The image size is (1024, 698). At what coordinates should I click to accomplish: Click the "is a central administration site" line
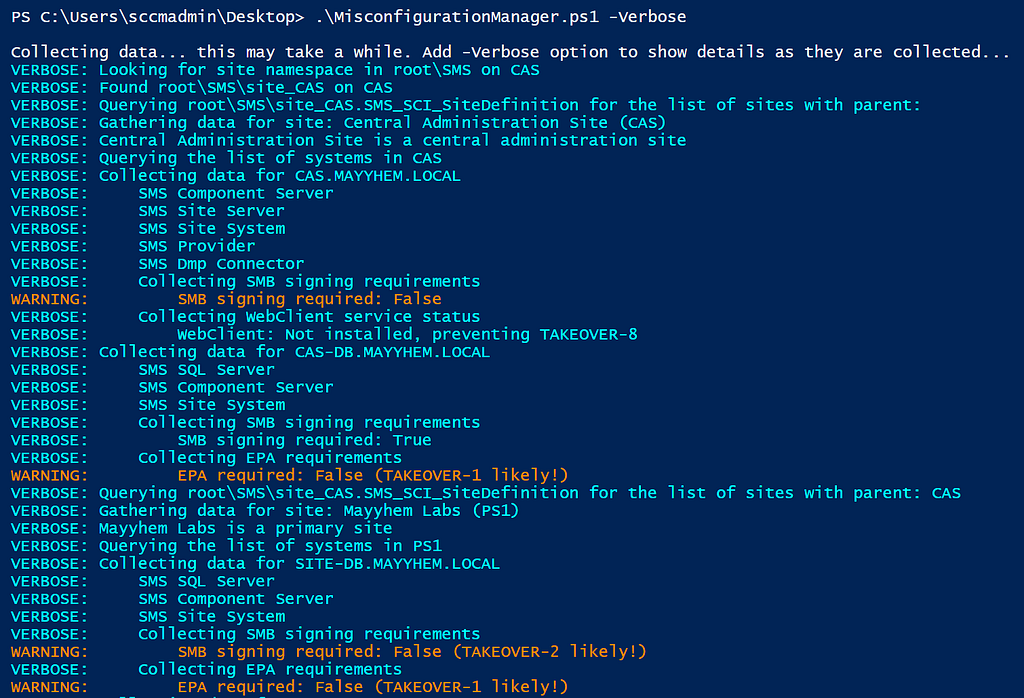pyautogui.click(x=392, y=140)
